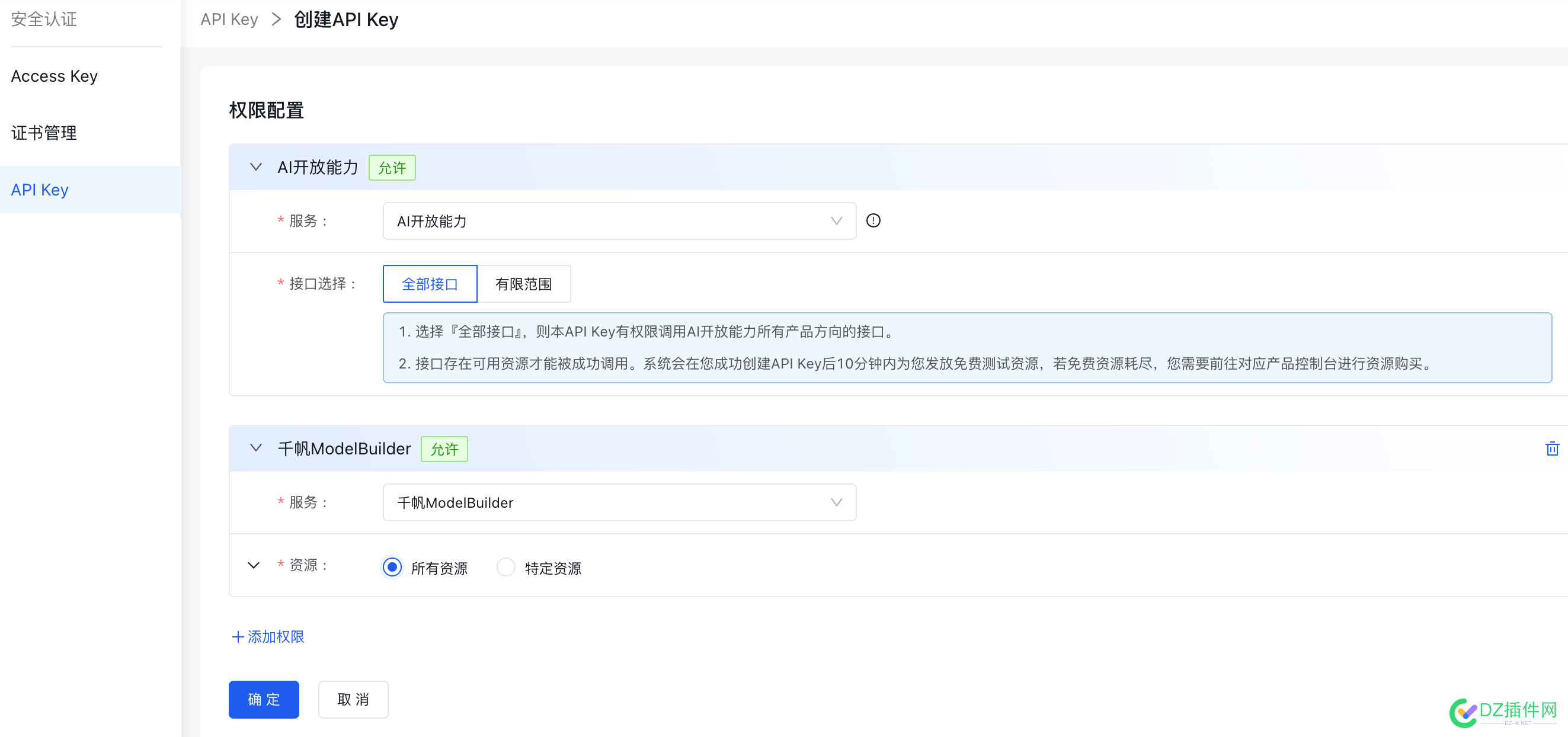The height and width of the screenshot is (737, 1568).
Task: Delete the 千帆ModelBuilder permission with trash icon
Action: (1552, 448)
